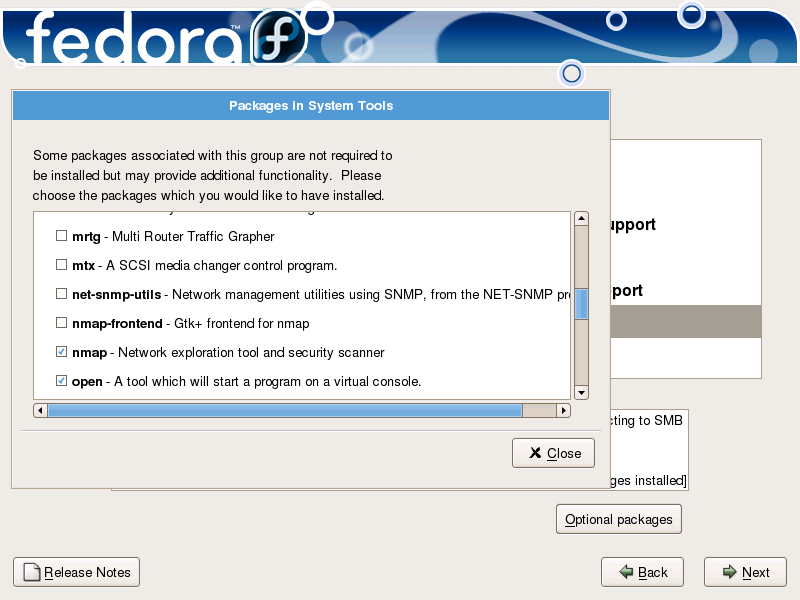This screenshot has width=800, height=600.
Task: Select 'Gtk+ frontend for nmap' text
Action: pyautogui.click(x=241, y=323)
